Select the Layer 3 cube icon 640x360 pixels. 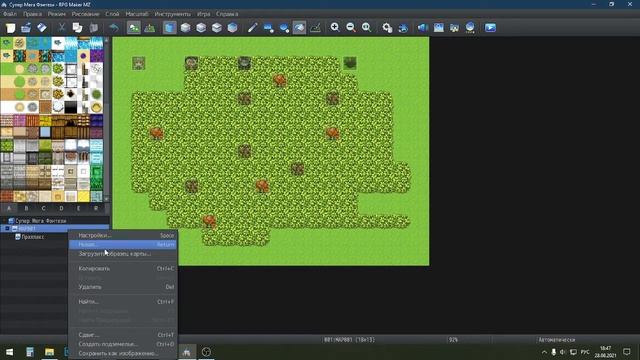pos(217,28)
